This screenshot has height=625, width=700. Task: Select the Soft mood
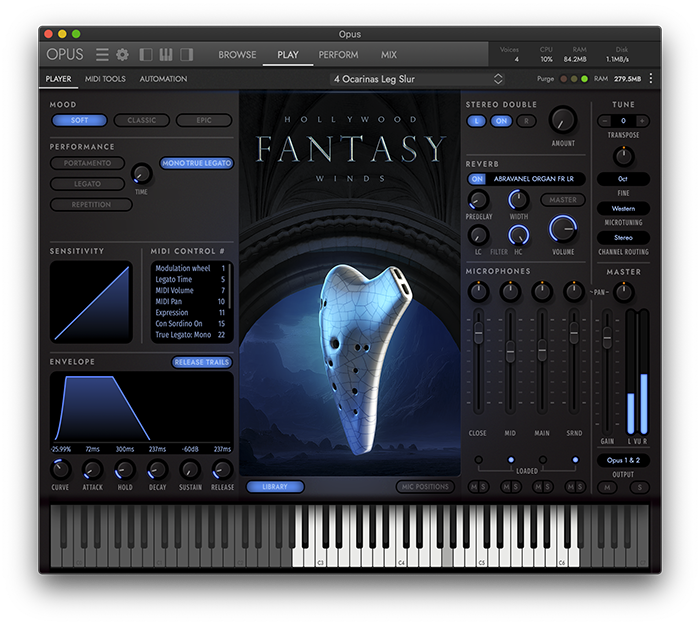click(79, 121)
